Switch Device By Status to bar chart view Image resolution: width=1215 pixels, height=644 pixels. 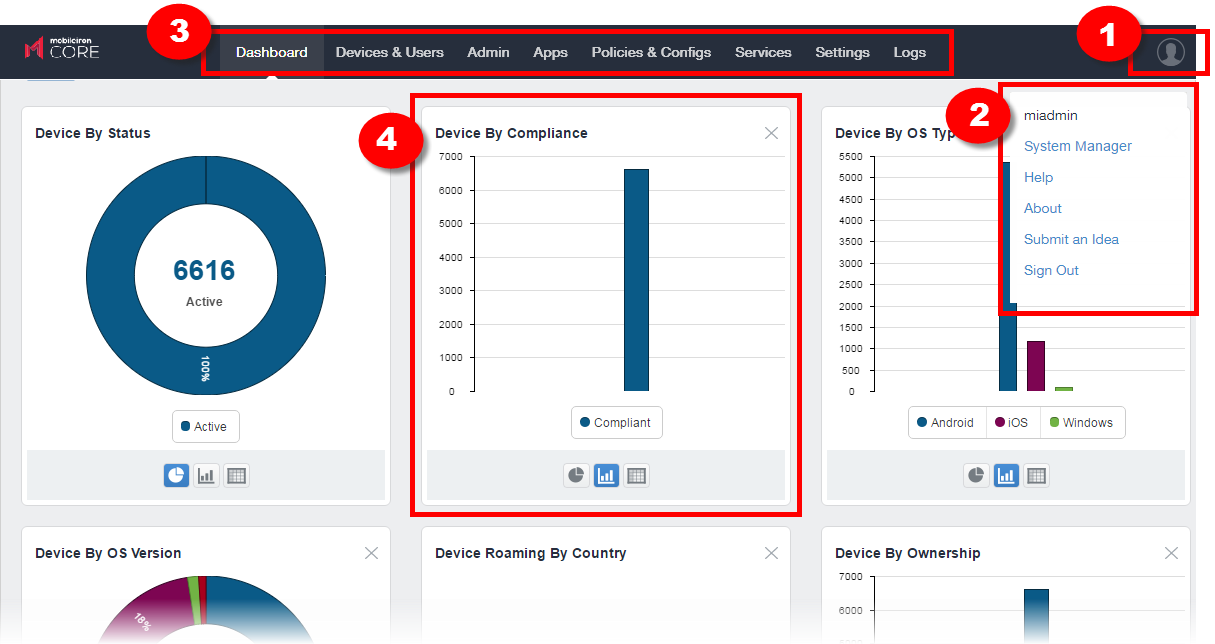pyautogui.click(x=206, y=476)
